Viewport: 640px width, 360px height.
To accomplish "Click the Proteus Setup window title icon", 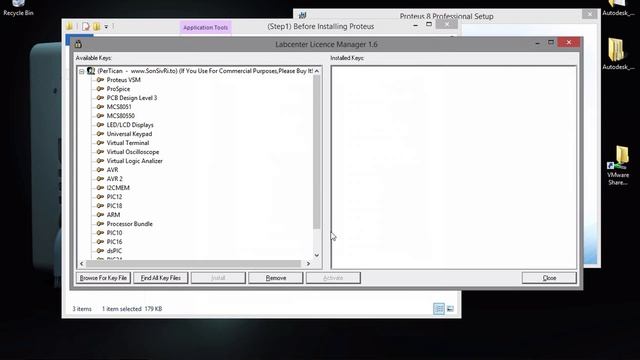I will pos(302,16).
